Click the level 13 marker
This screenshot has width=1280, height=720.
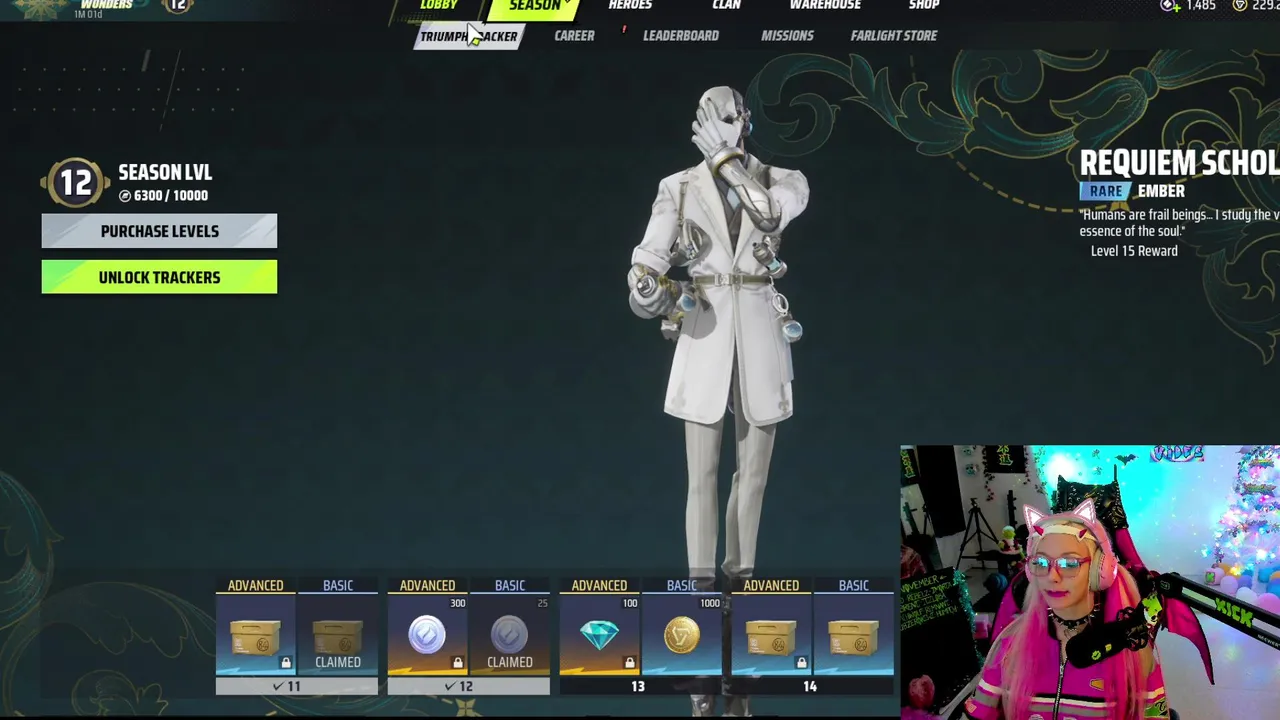[638, 686]
